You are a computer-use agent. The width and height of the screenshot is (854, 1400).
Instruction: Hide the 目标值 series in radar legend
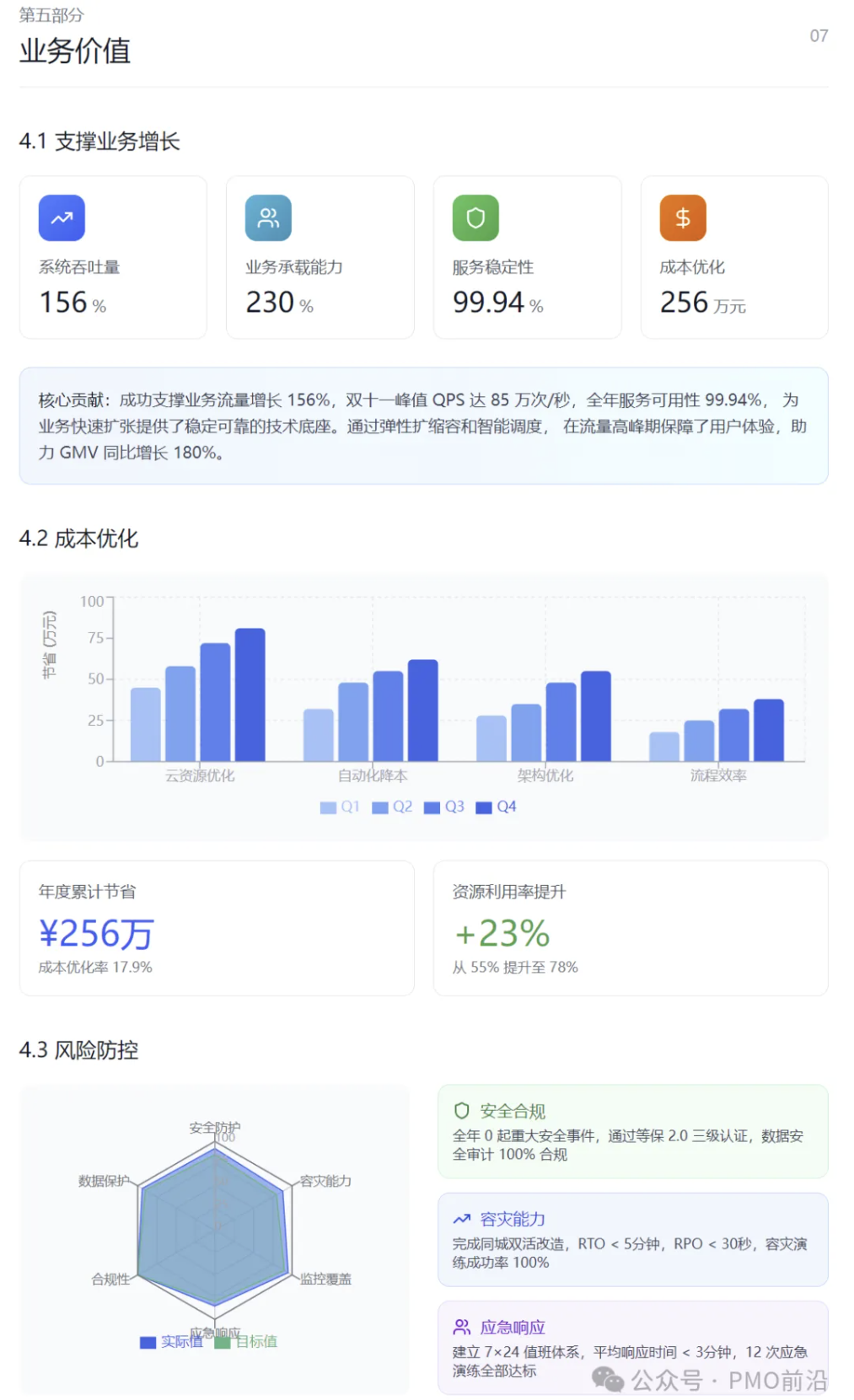(x=246, y=1342)
